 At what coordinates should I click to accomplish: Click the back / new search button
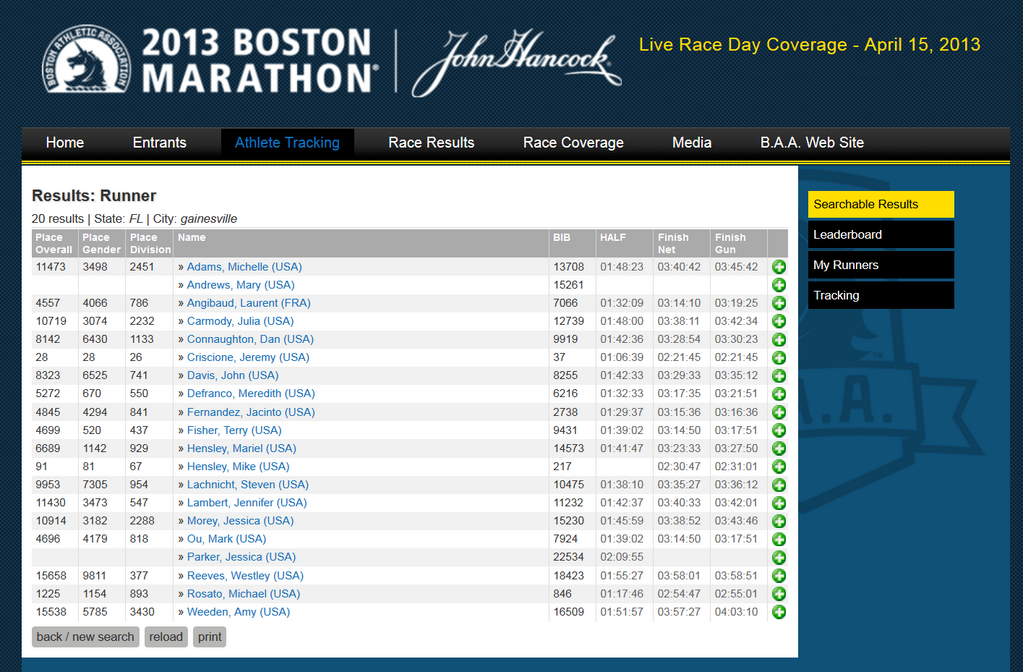coord(85,637)
